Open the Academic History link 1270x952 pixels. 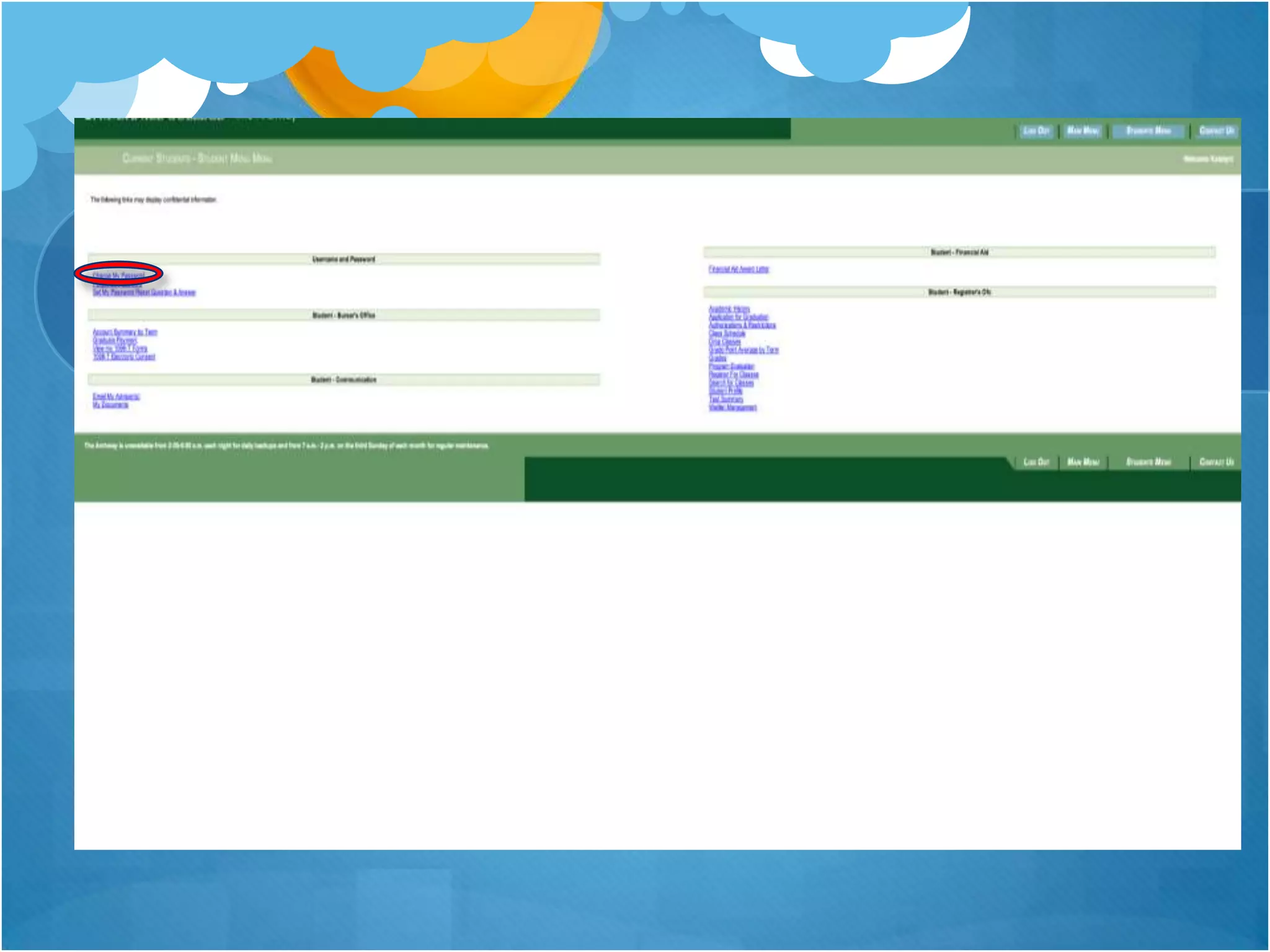(x=729, y=309)
